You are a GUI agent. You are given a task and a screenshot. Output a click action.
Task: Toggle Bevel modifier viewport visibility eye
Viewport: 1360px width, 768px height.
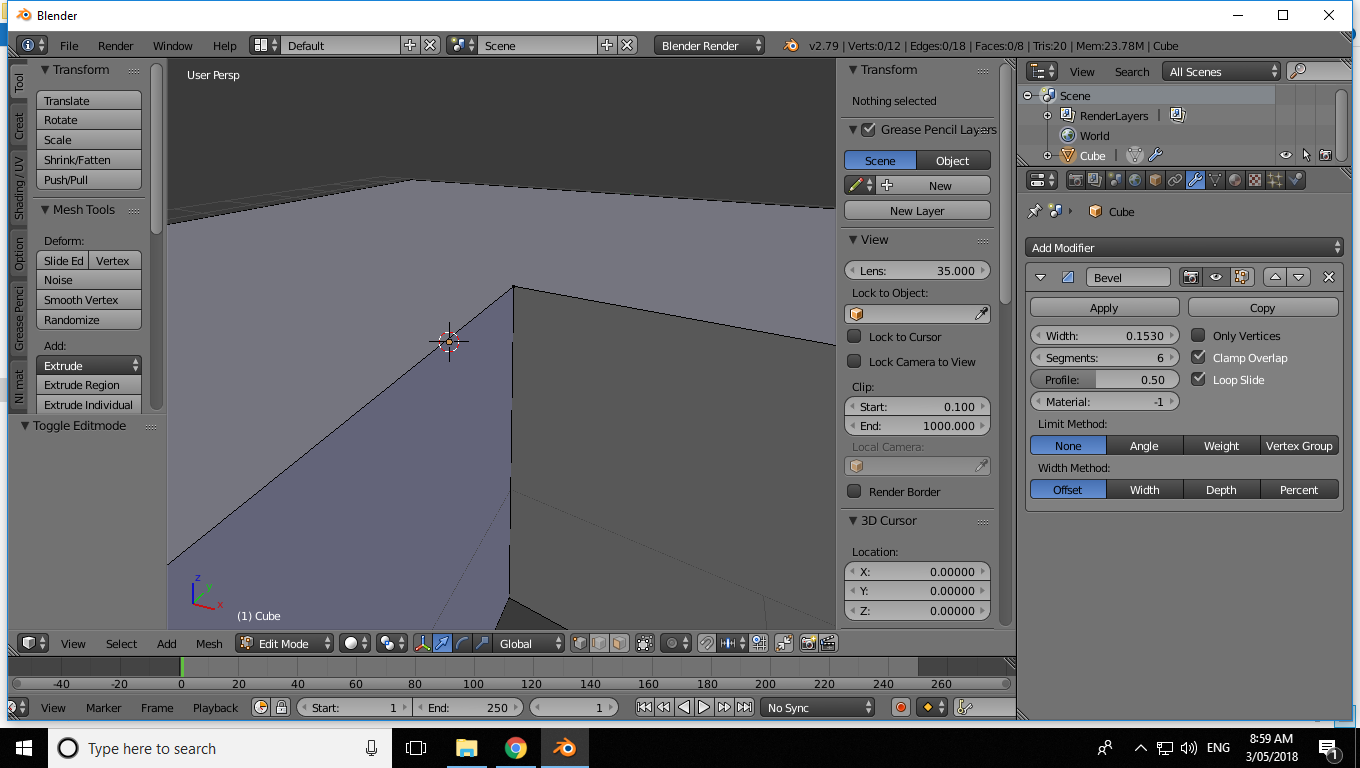coord(1216,277)
